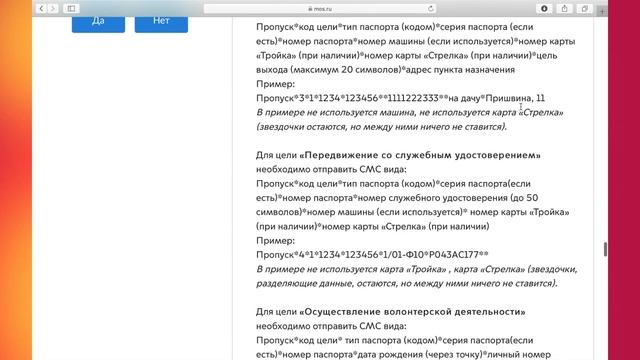Show all tabs overview icon
This screenshot has height=360, width=640.
click(x=584, y=9)
